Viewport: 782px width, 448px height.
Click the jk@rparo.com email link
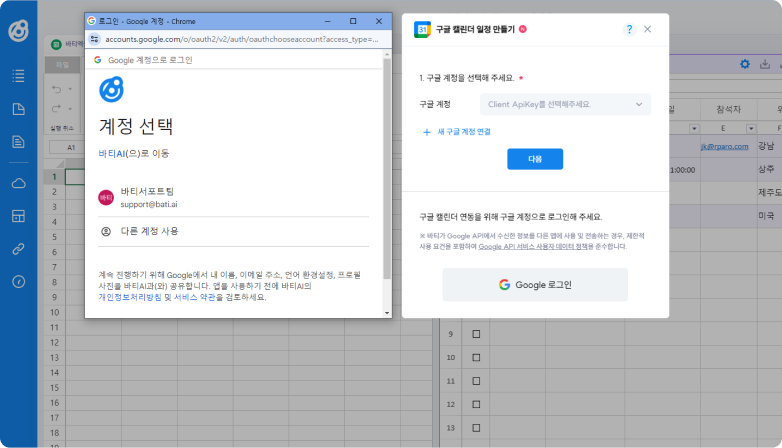724,146
